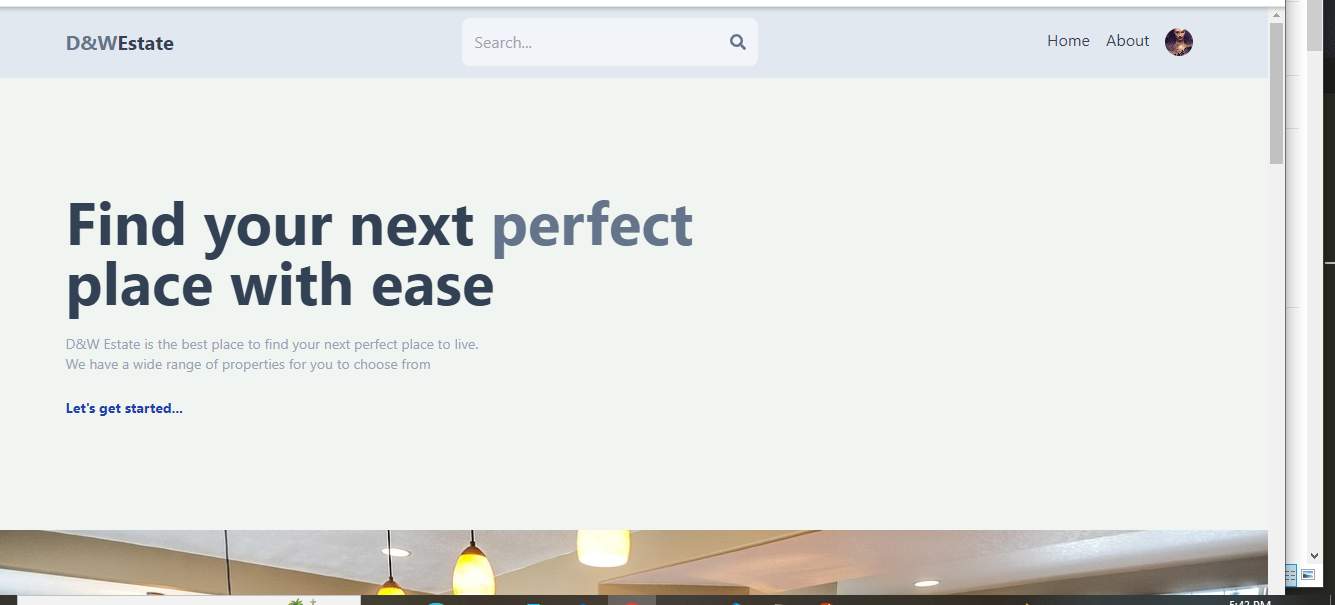
Task: Click the Find your next perfect place heading
Action: [x=380, y=255]
